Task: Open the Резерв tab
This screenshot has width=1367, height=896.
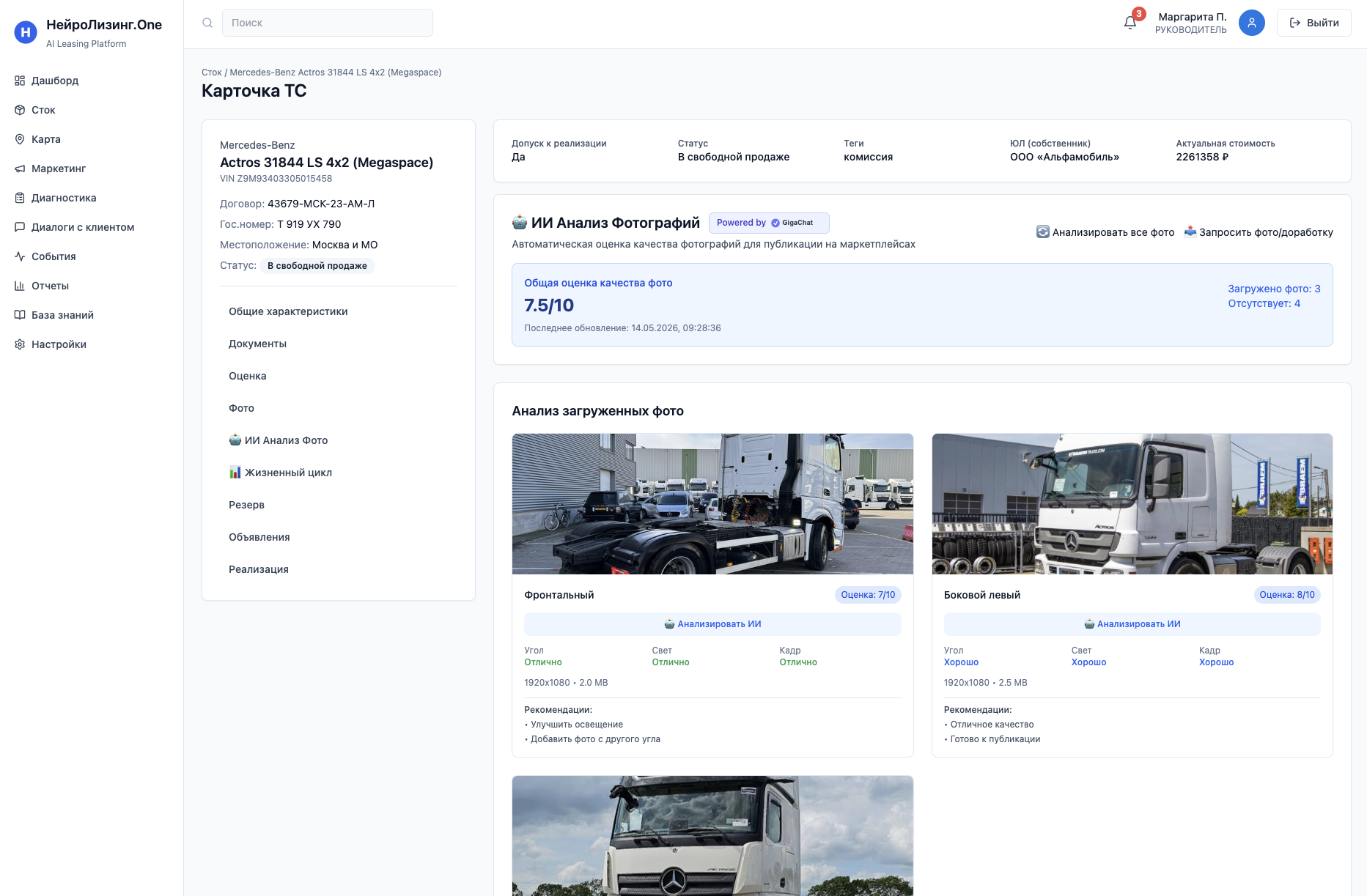Action: (x=246, y=505)
